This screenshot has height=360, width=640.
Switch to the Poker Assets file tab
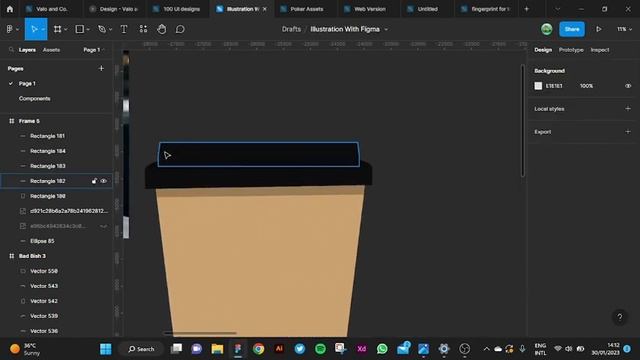pyautogui.click(x=306, y=9)
